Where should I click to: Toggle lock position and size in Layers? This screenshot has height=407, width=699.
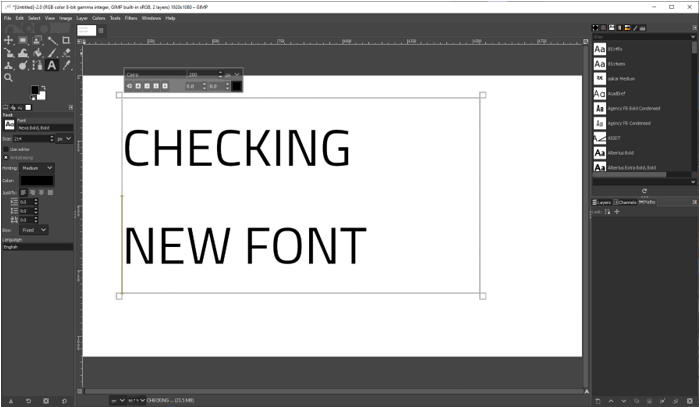(x=617, y=212)
